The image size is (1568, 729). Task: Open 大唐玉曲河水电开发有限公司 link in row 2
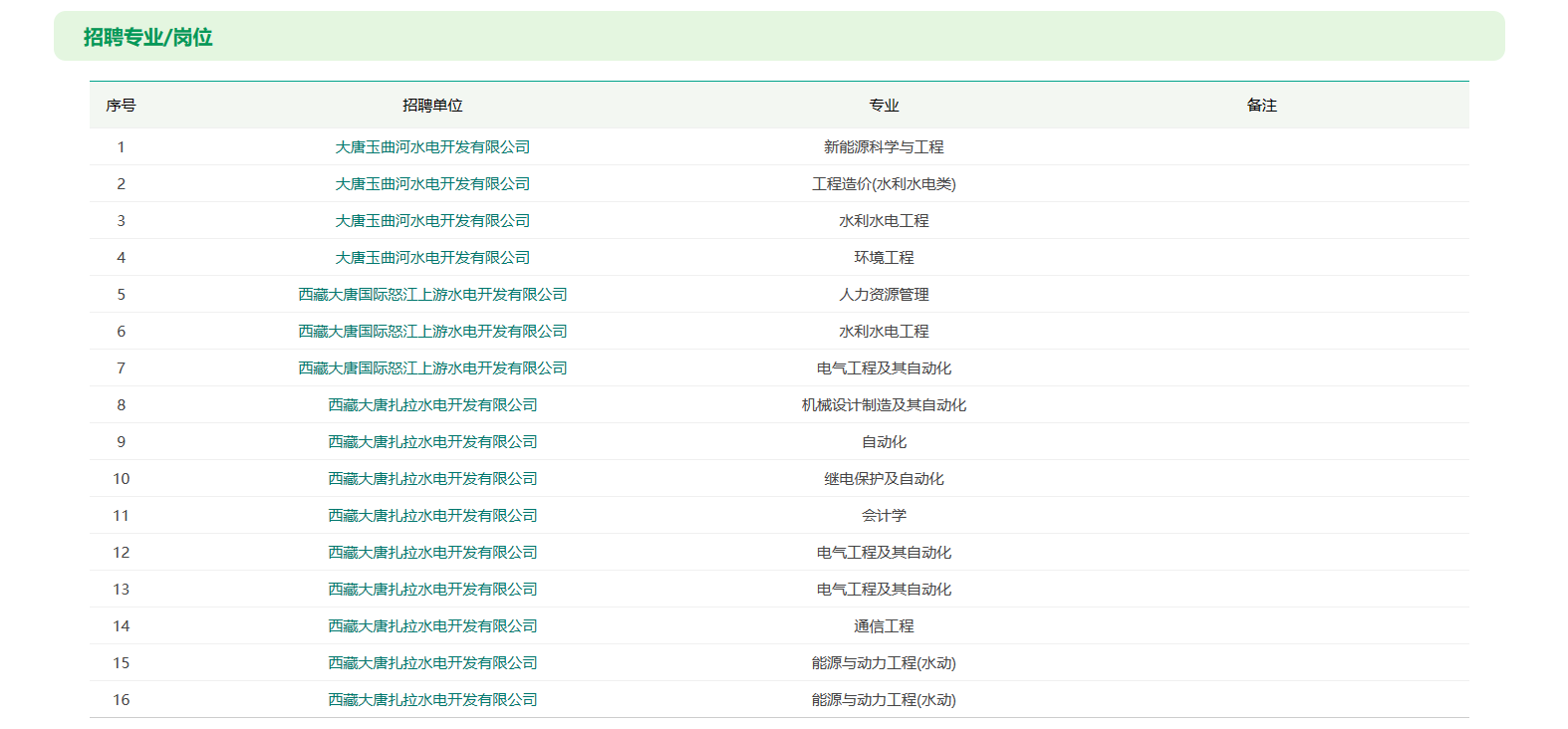coord(432,184)
